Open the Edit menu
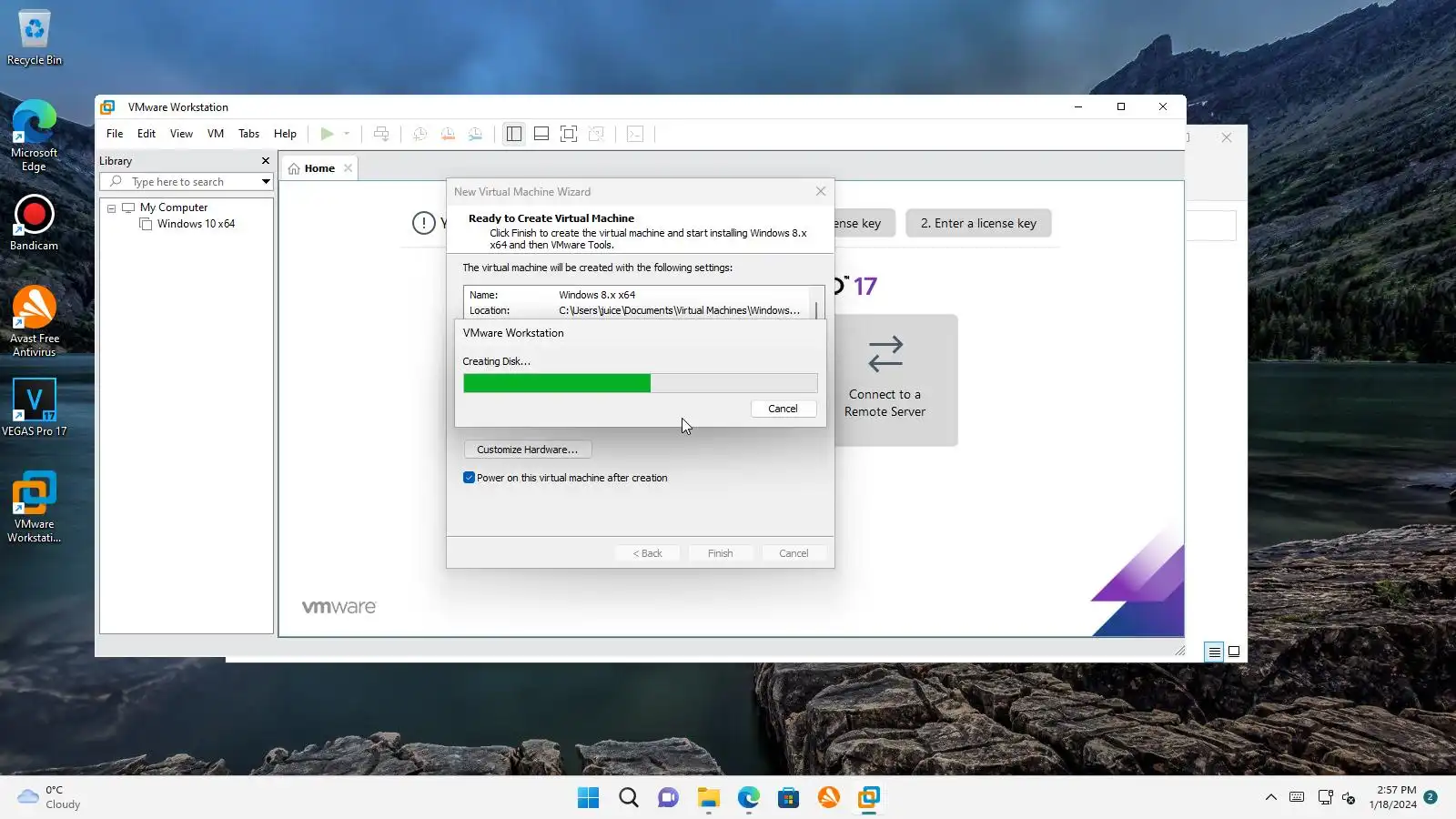1456x819 pixels. click(147, 134)
